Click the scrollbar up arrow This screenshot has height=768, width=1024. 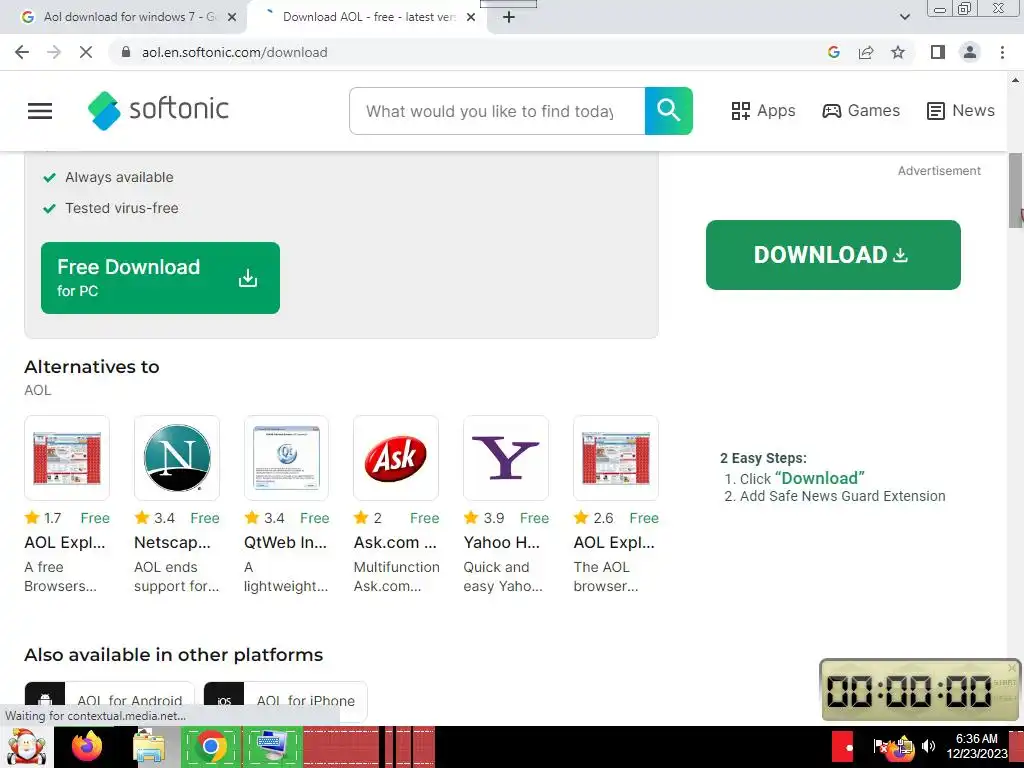[1015, 81]
